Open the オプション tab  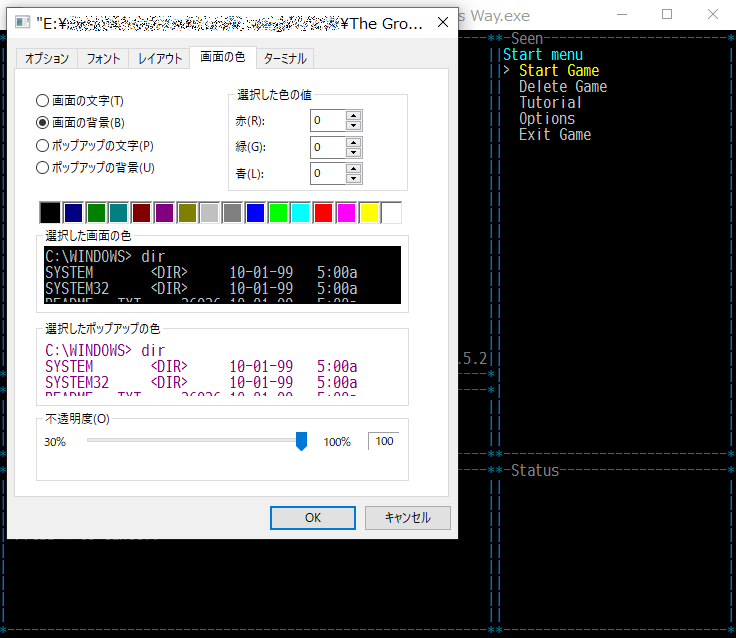coord(46,58)
